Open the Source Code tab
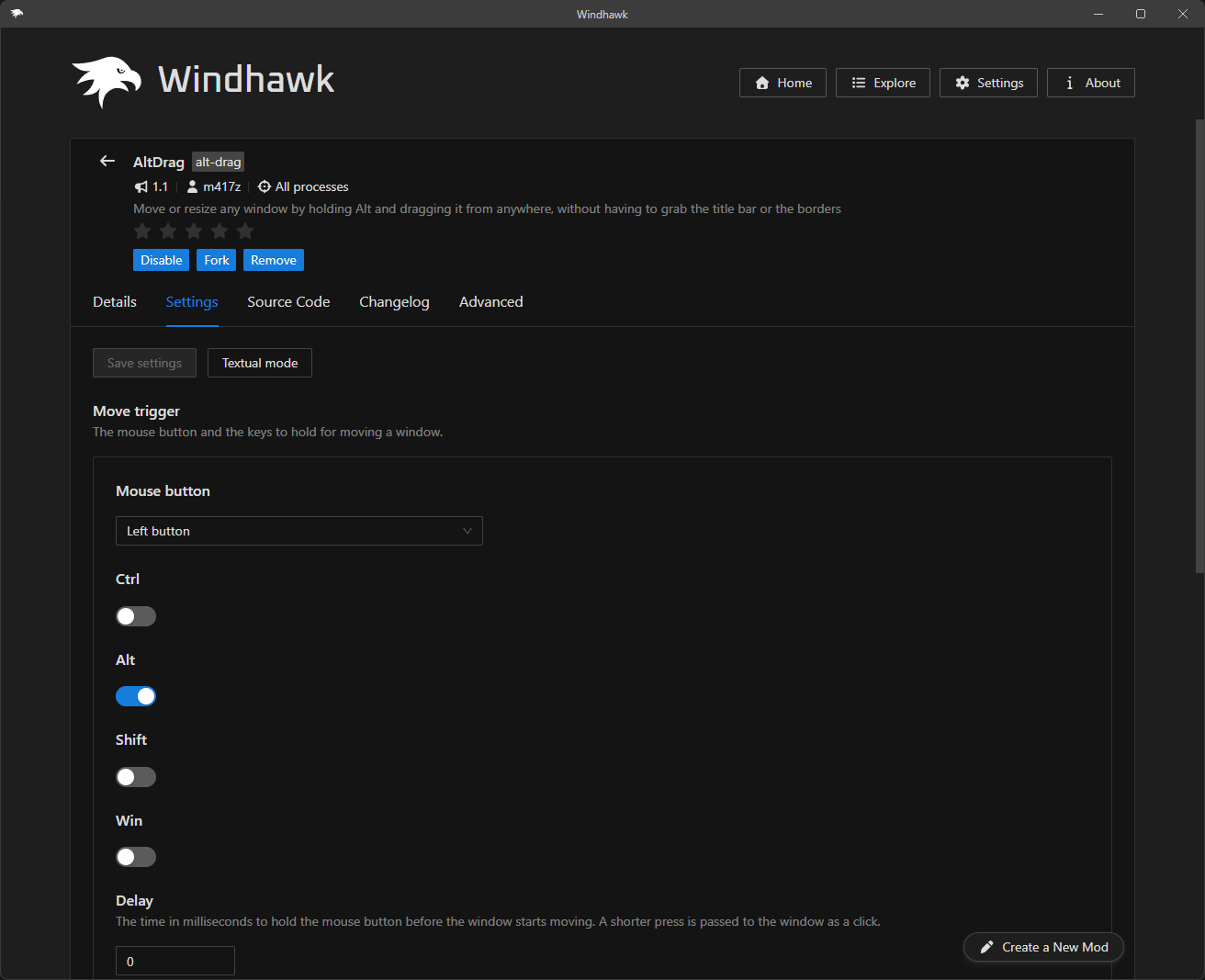 click(x=288, y=301)
